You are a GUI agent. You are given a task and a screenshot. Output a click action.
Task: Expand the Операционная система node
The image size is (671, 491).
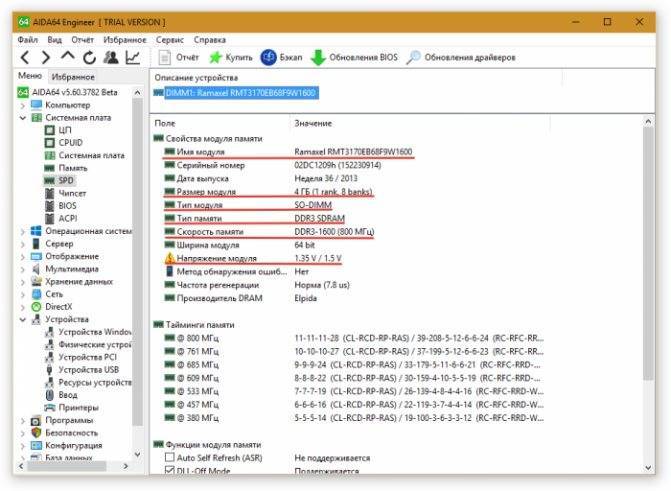pyautogui.click(x=23, y=231)
